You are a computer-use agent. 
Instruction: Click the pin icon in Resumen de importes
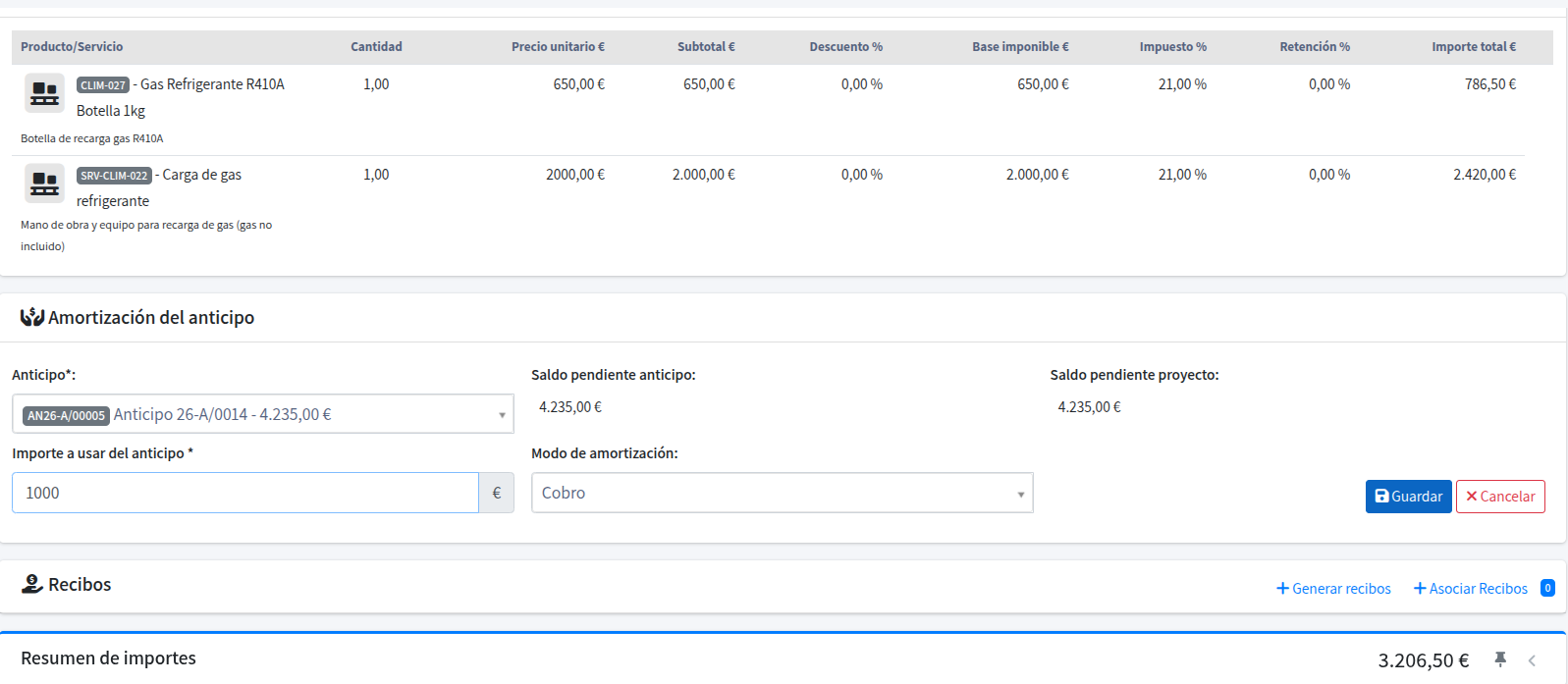[x=1500, y=659]
